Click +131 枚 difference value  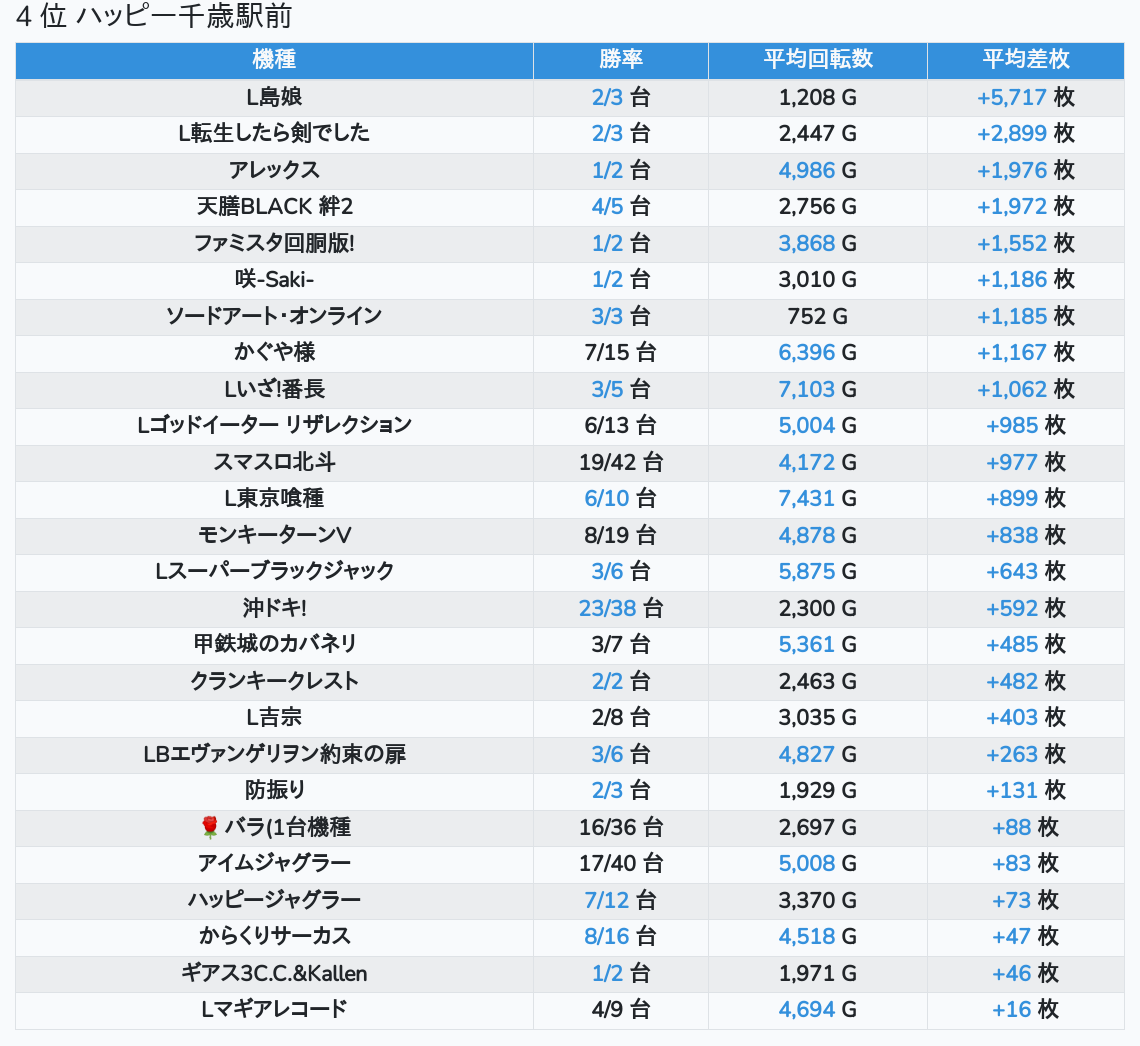pyautogui.click(x=1026, y=790)
